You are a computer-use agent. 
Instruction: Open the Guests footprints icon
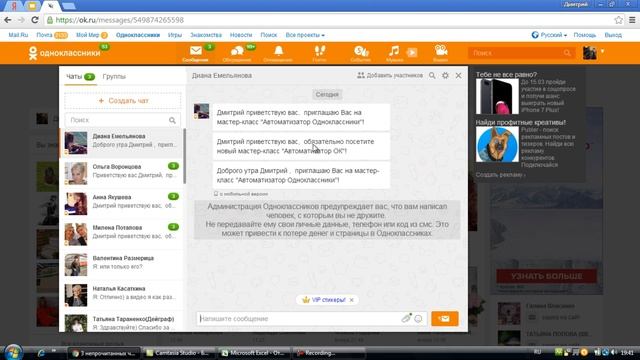[x=320, y=51]
